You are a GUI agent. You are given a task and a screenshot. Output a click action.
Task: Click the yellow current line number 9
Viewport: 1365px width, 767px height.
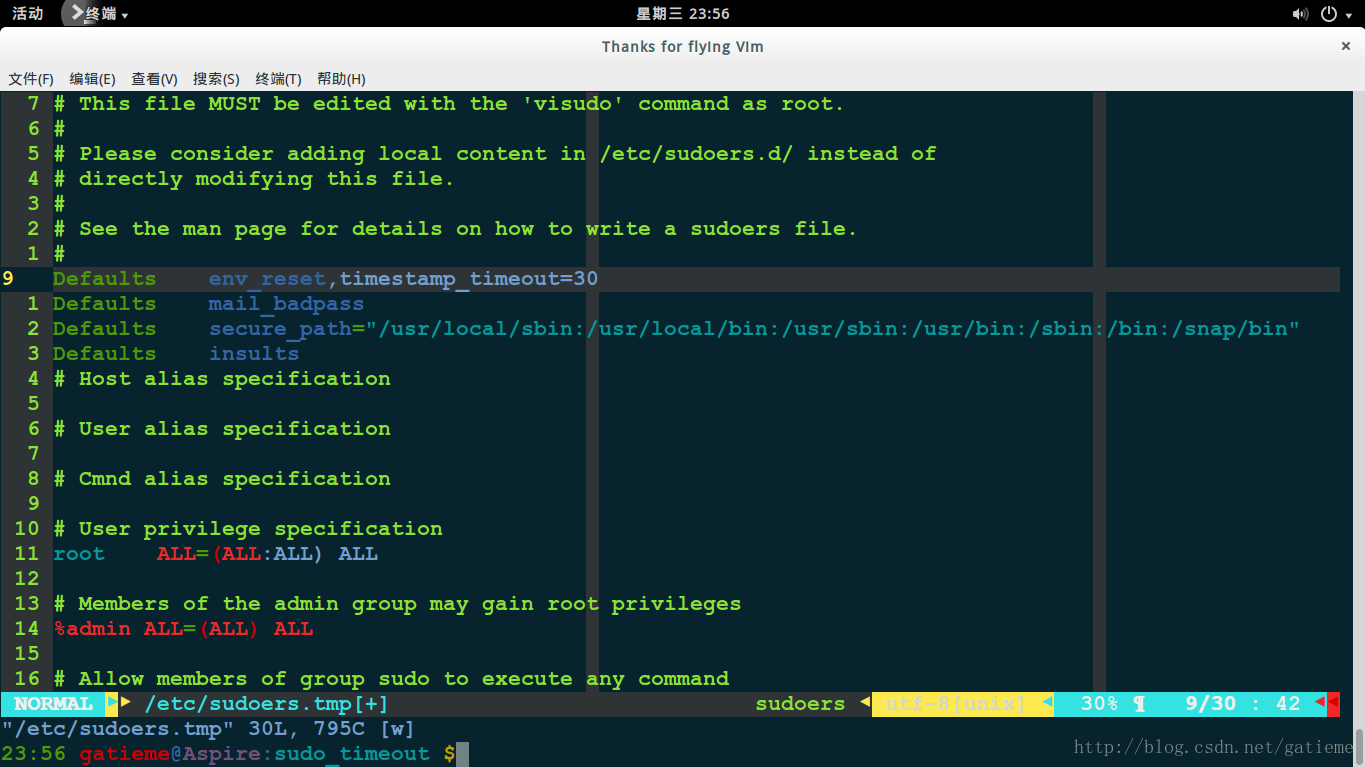pos(8,279)
